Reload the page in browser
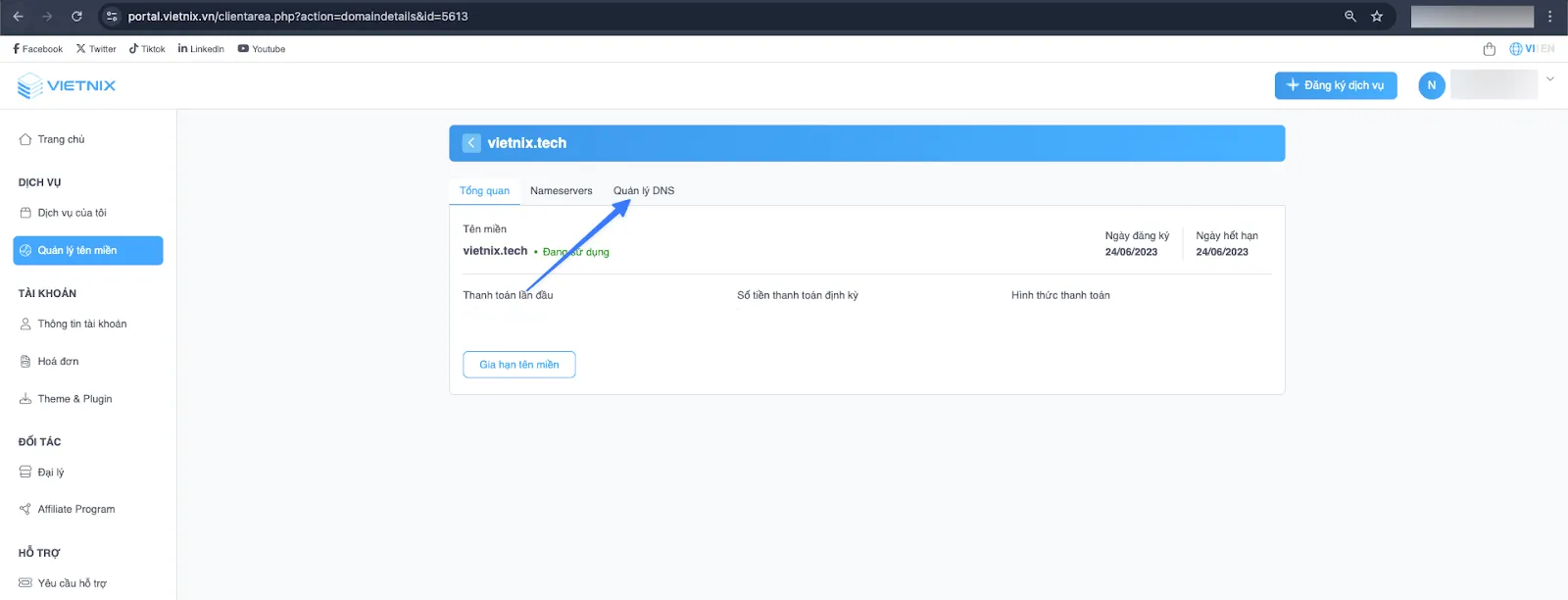Viewport: 1568px width, 600px height. click(76, 17)
